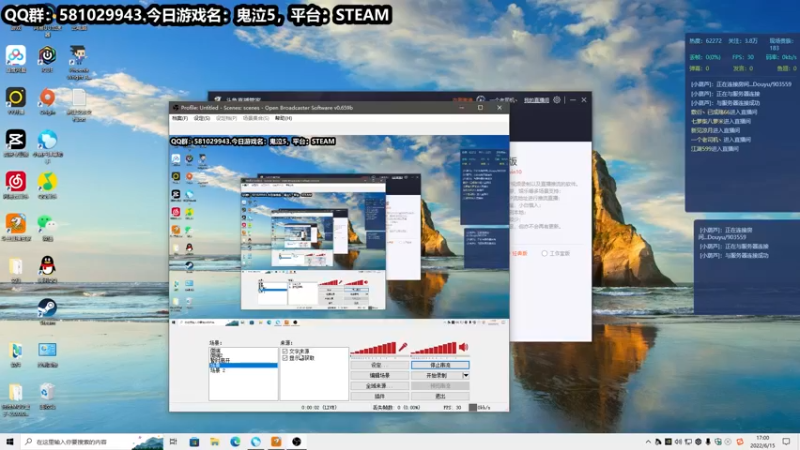Open the blank text file on desktop
800x450 pixels.
click(78, 104)
